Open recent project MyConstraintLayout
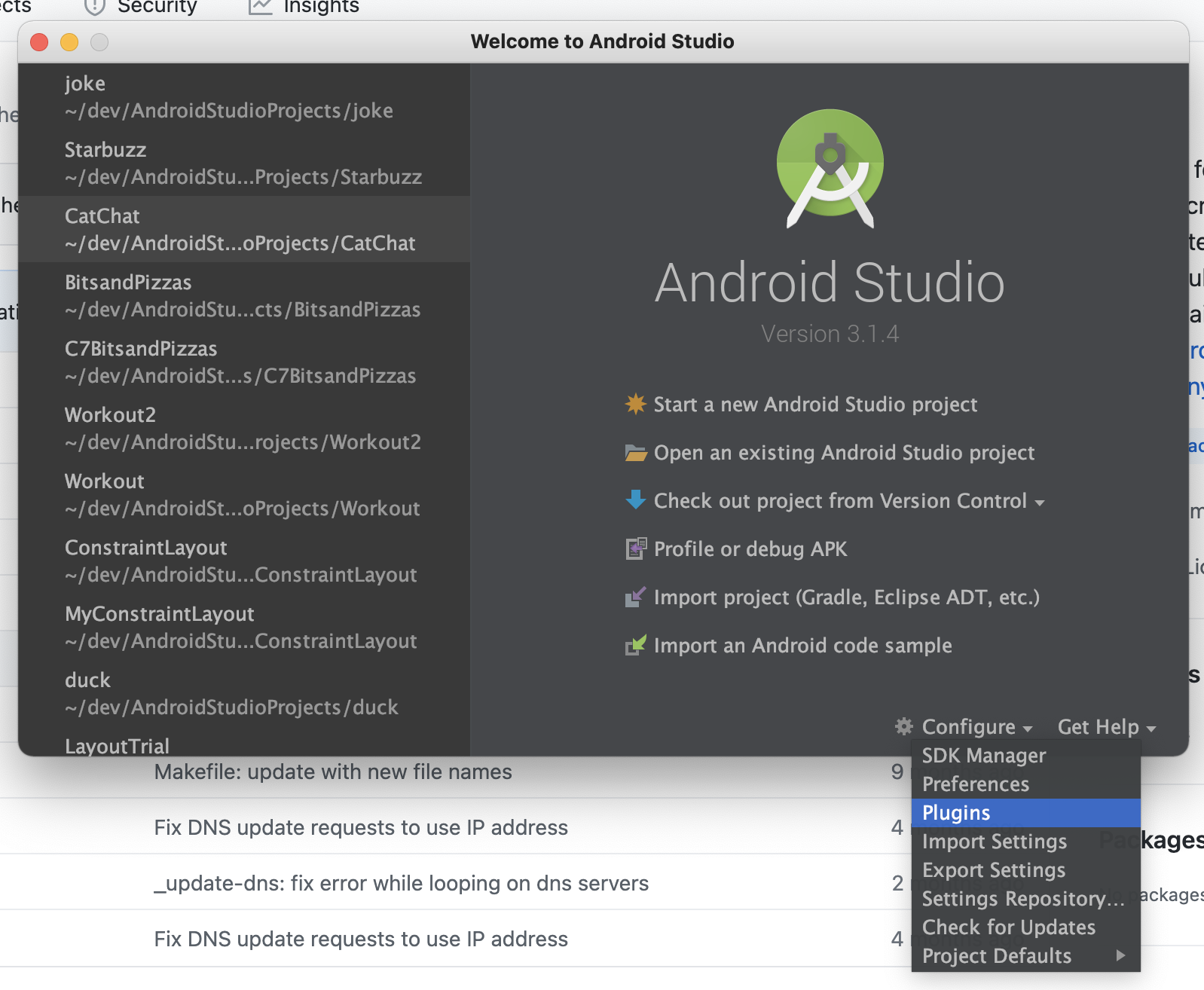This screenshot has width=1204, height=990. pyautogui.click(x=244, y=627)
